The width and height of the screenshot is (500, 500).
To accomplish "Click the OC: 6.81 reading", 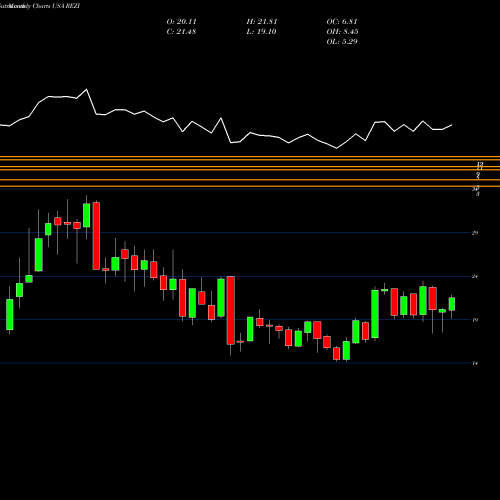I will [342, 22].
